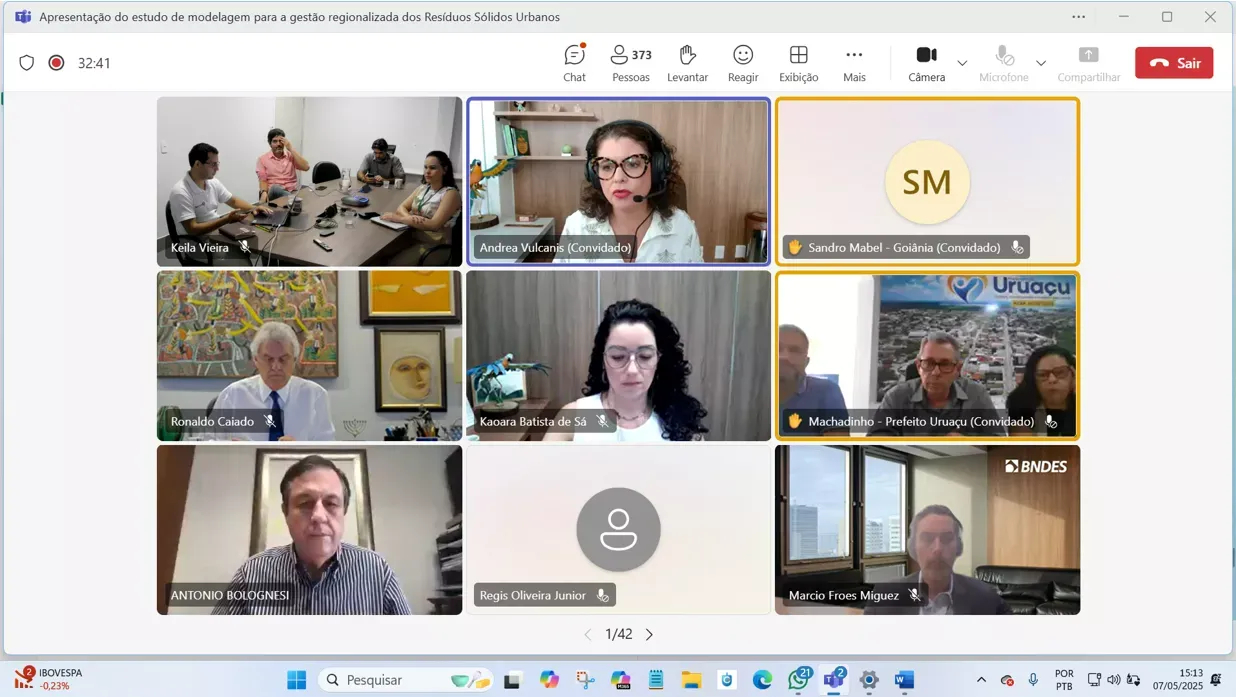Expand the microphone options dropdown arrow

[x=1041, y=63]
